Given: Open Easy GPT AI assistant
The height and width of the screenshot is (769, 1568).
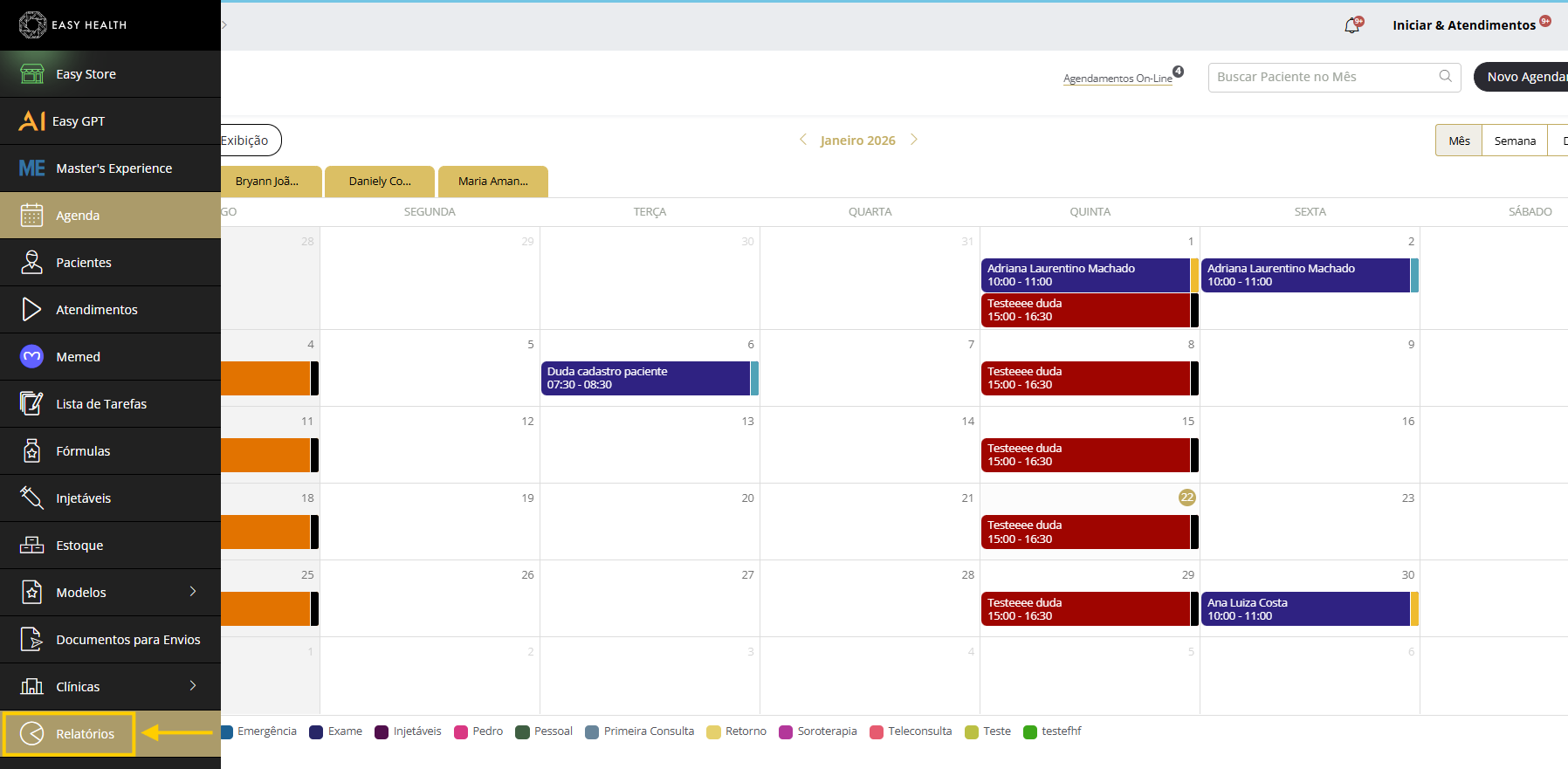Looking at the screenshot, I should pos(32,121).
